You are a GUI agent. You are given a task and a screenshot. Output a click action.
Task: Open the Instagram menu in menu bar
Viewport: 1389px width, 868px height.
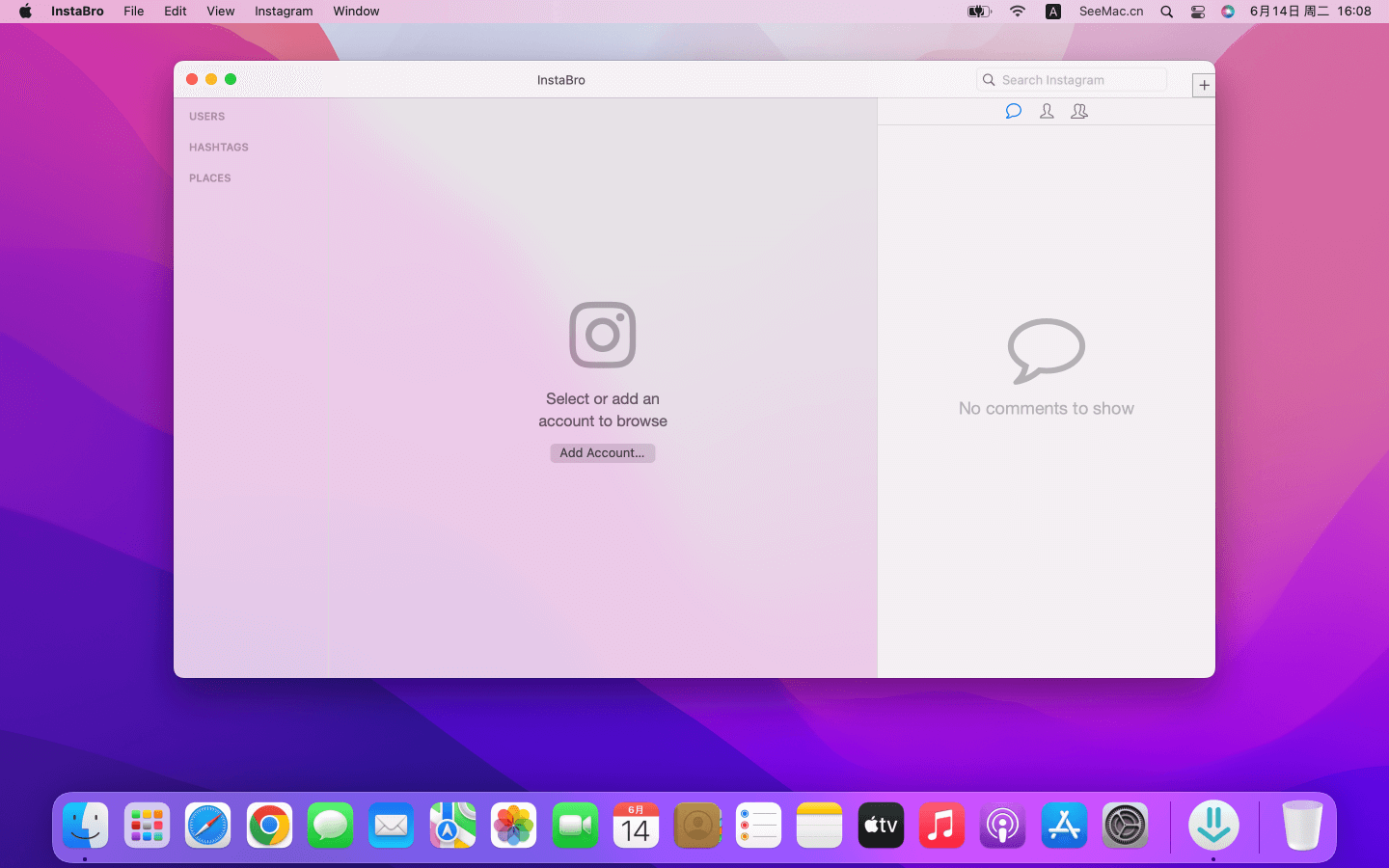284,12
